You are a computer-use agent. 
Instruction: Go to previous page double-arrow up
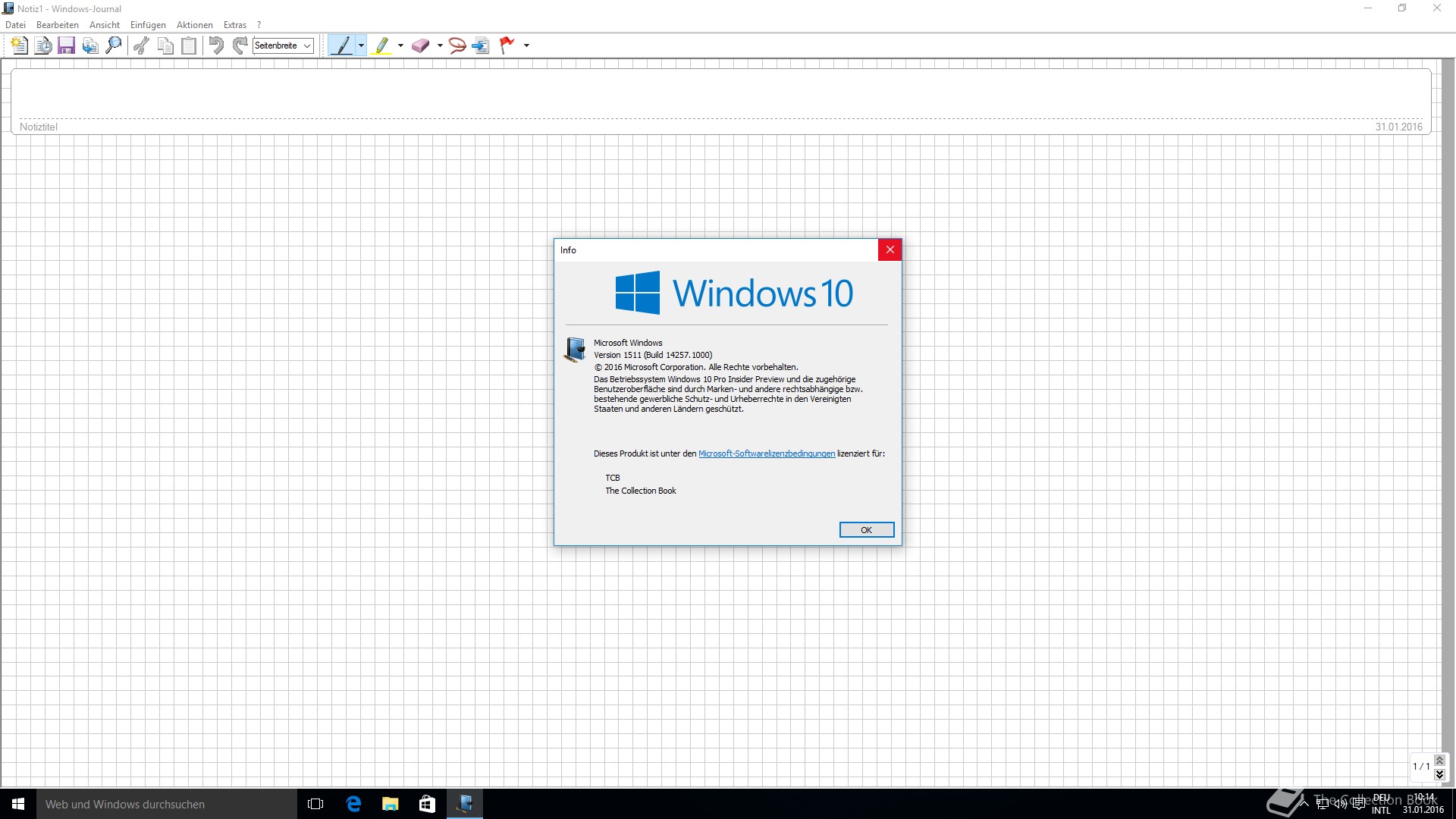tap(1439, 761)
